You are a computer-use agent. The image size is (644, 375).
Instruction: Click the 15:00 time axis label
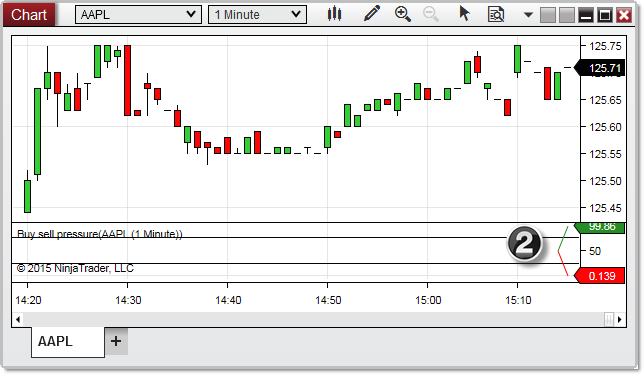(x=428, y=300)
